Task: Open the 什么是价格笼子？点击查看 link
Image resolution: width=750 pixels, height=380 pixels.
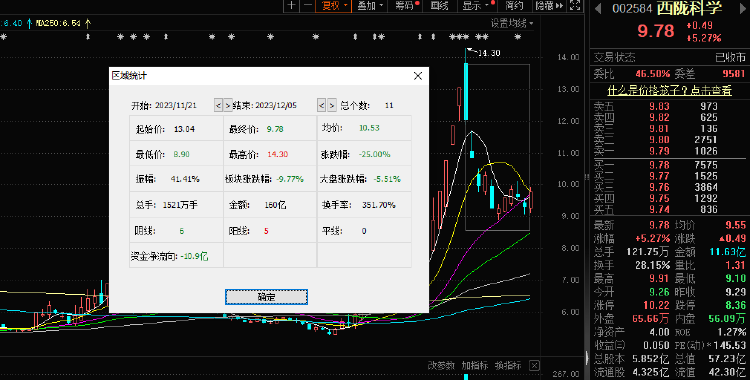Action: point(670,90)
